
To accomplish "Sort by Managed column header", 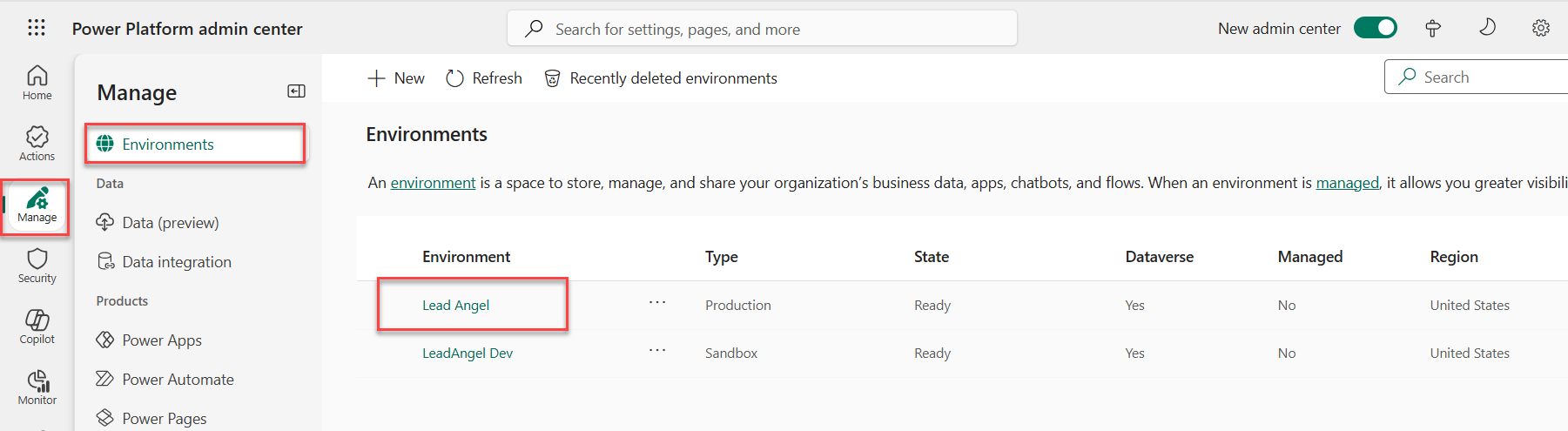I will 1310,257.
